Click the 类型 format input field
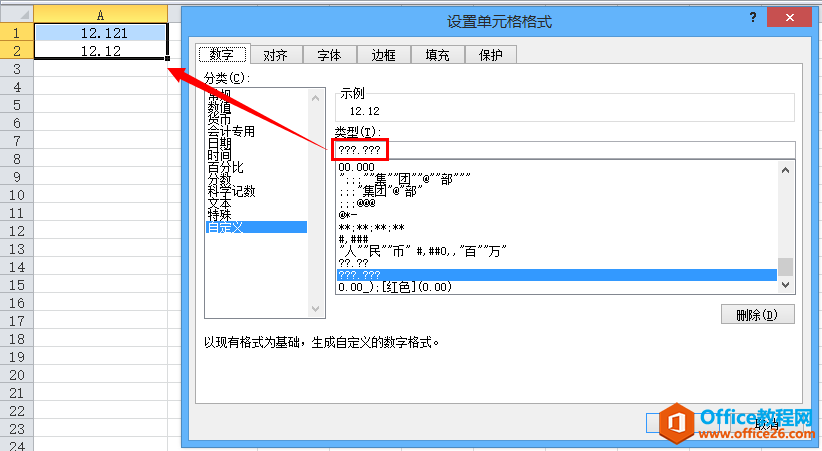The width and height of the screenshot is (822, 451). click(565, 150)
